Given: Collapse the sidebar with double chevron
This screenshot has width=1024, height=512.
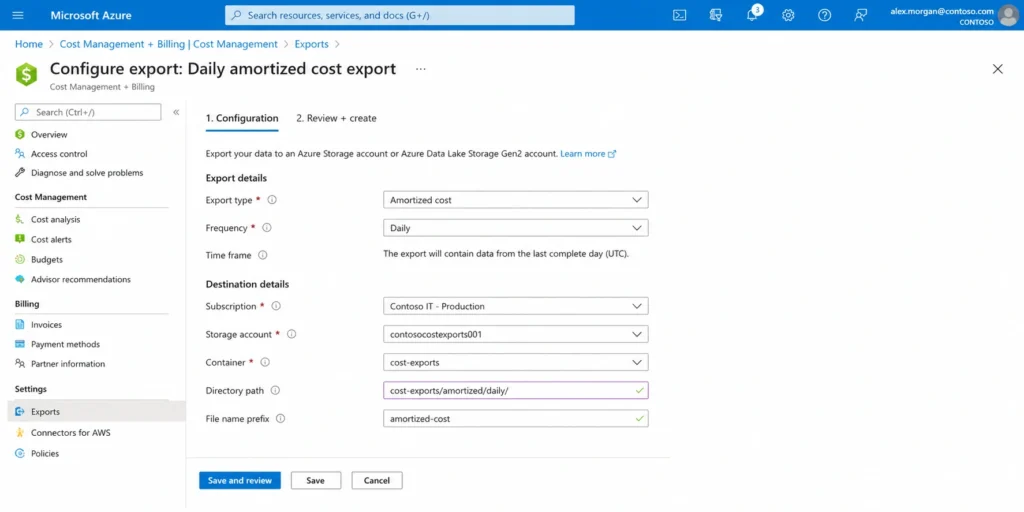Looking at the screenshot, I should click(176, 112).
